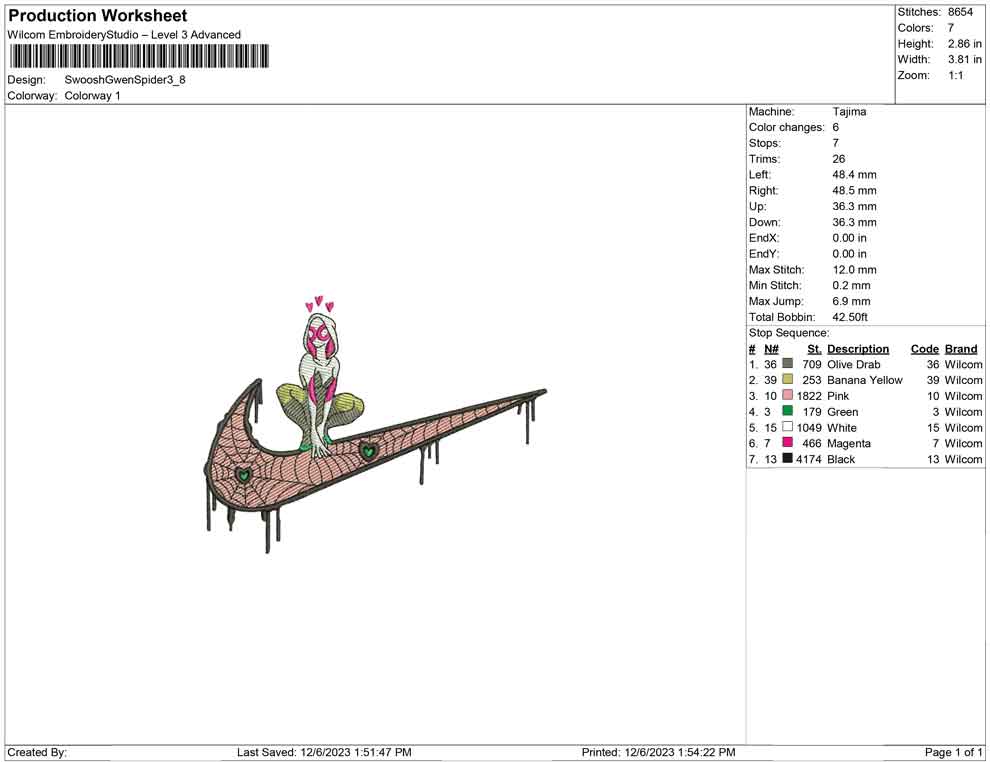Viewport: 990px width, 762px height.
Task: Click the 'Description' column header
Action: pyautogui.click(x=858, y=349)
